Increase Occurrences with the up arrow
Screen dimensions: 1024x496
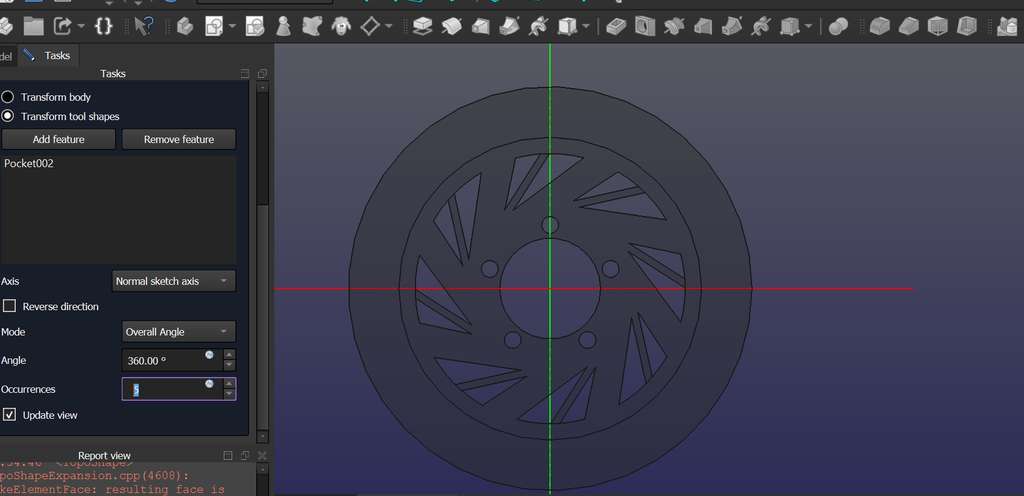[x=229, y=384]
